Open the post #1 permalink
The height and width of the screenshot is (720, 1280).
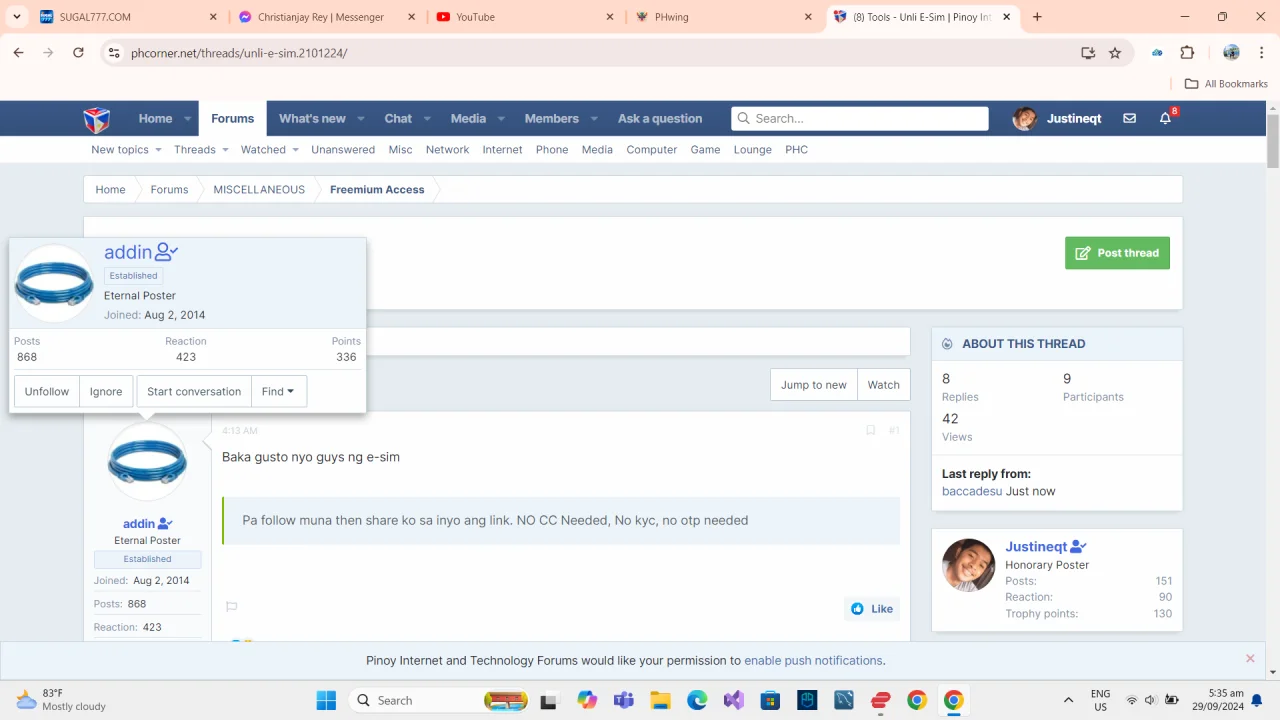click(x=894, y=430)
